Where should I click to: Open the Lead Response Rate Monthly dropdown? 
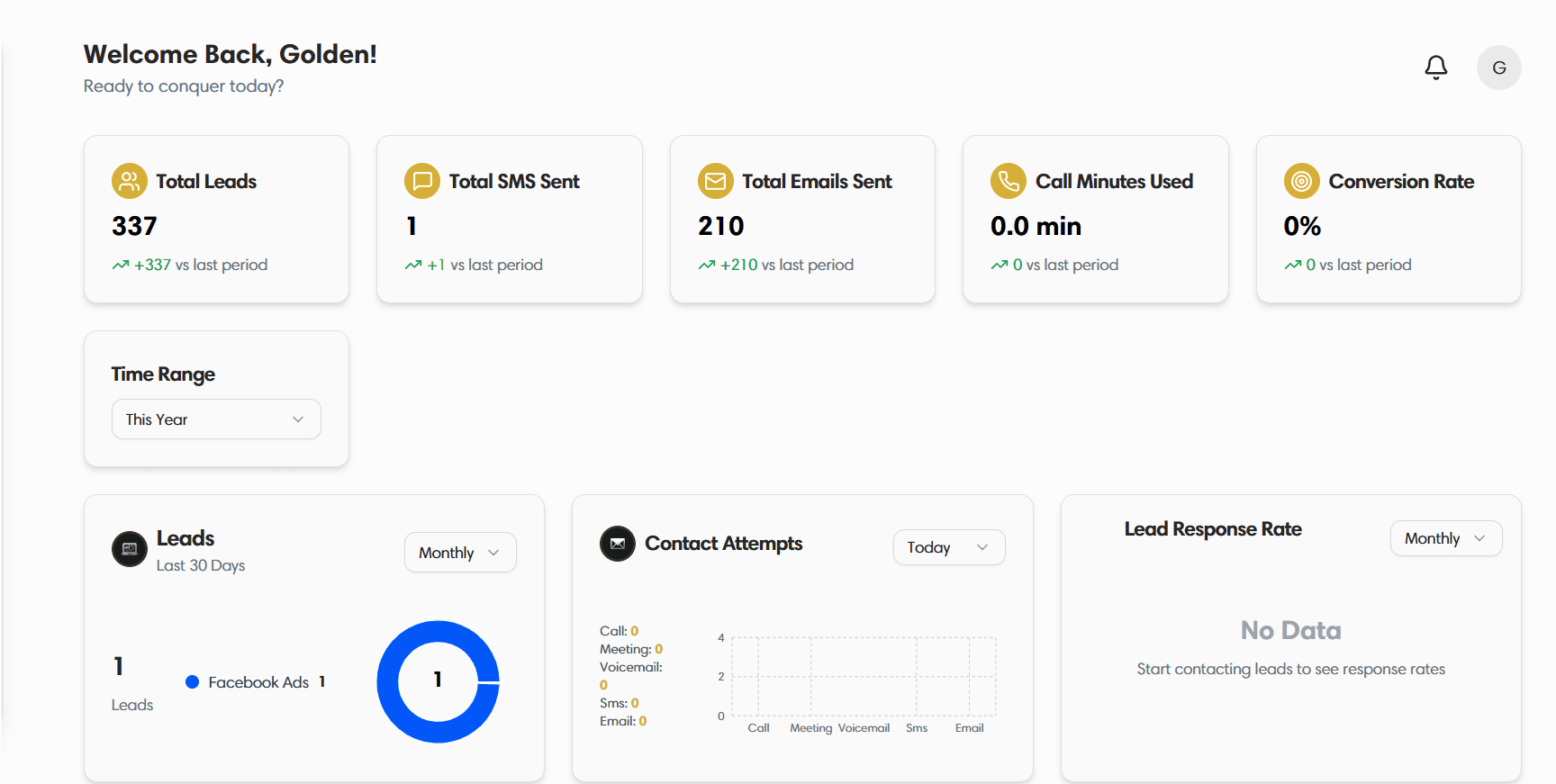(x=1446, y=538)
